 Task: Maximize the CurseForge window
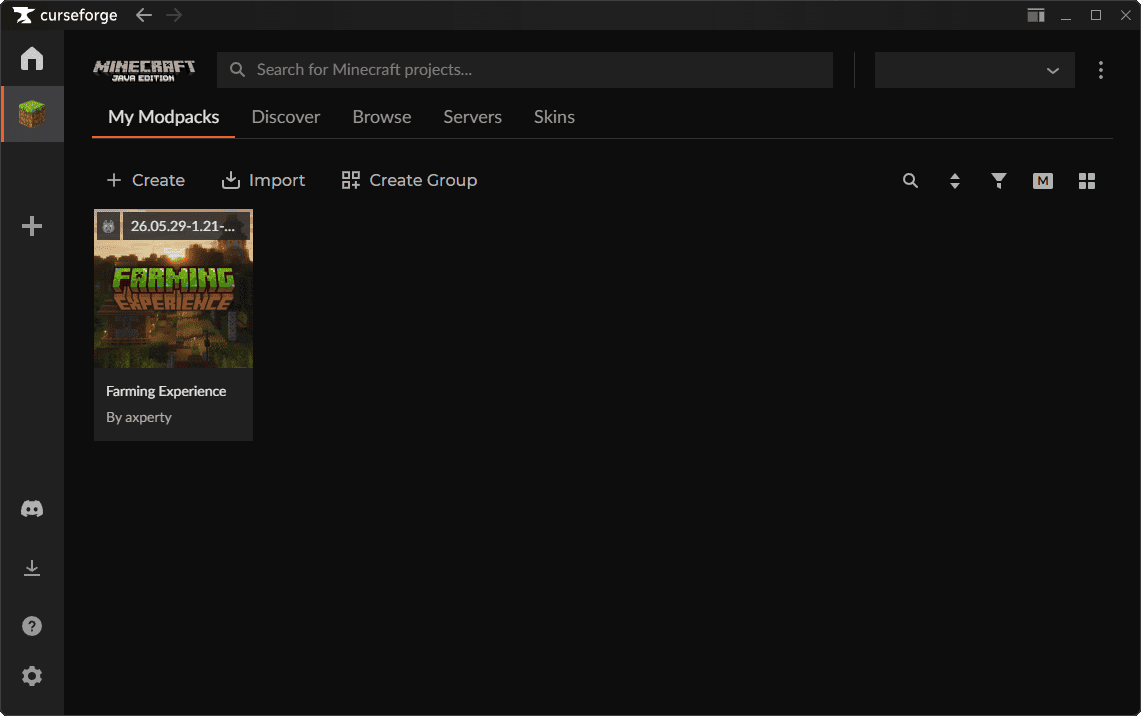tap(1096, 15)
